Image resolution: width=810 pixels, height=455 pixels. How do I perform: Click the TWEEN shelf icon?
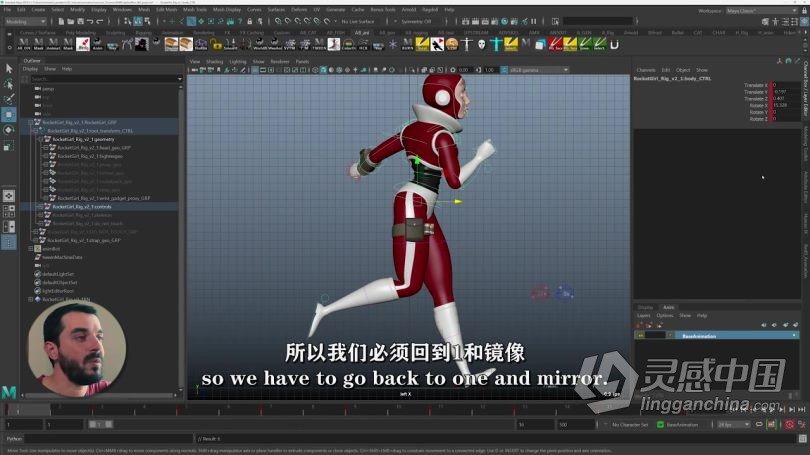319,44
